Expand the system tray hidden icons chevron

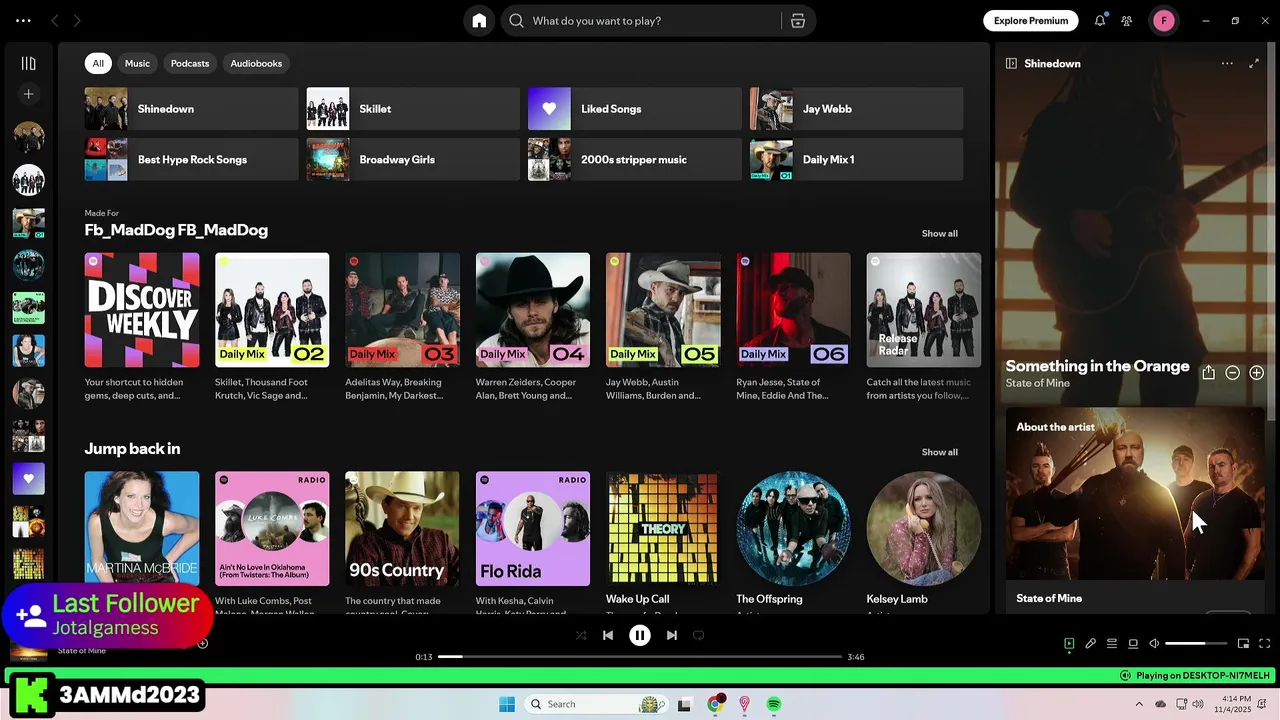click(x=1139, y=704)
